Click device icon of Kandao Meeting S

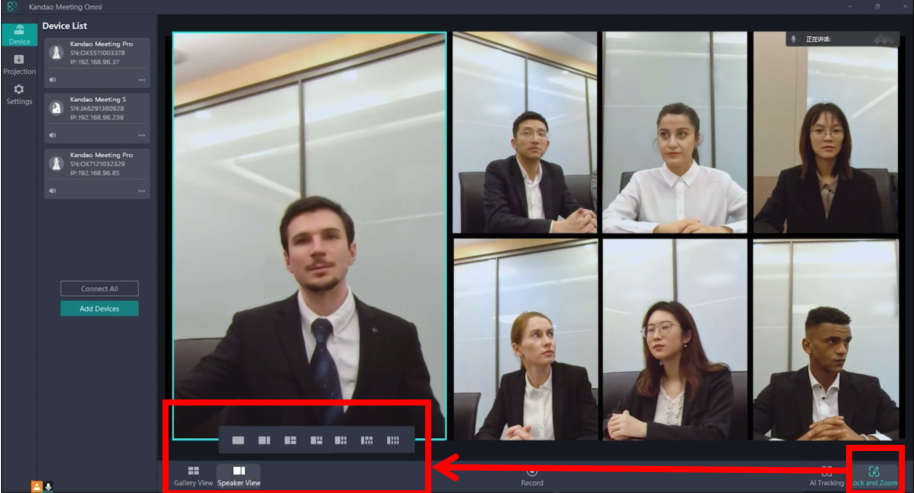coord(56,108)
